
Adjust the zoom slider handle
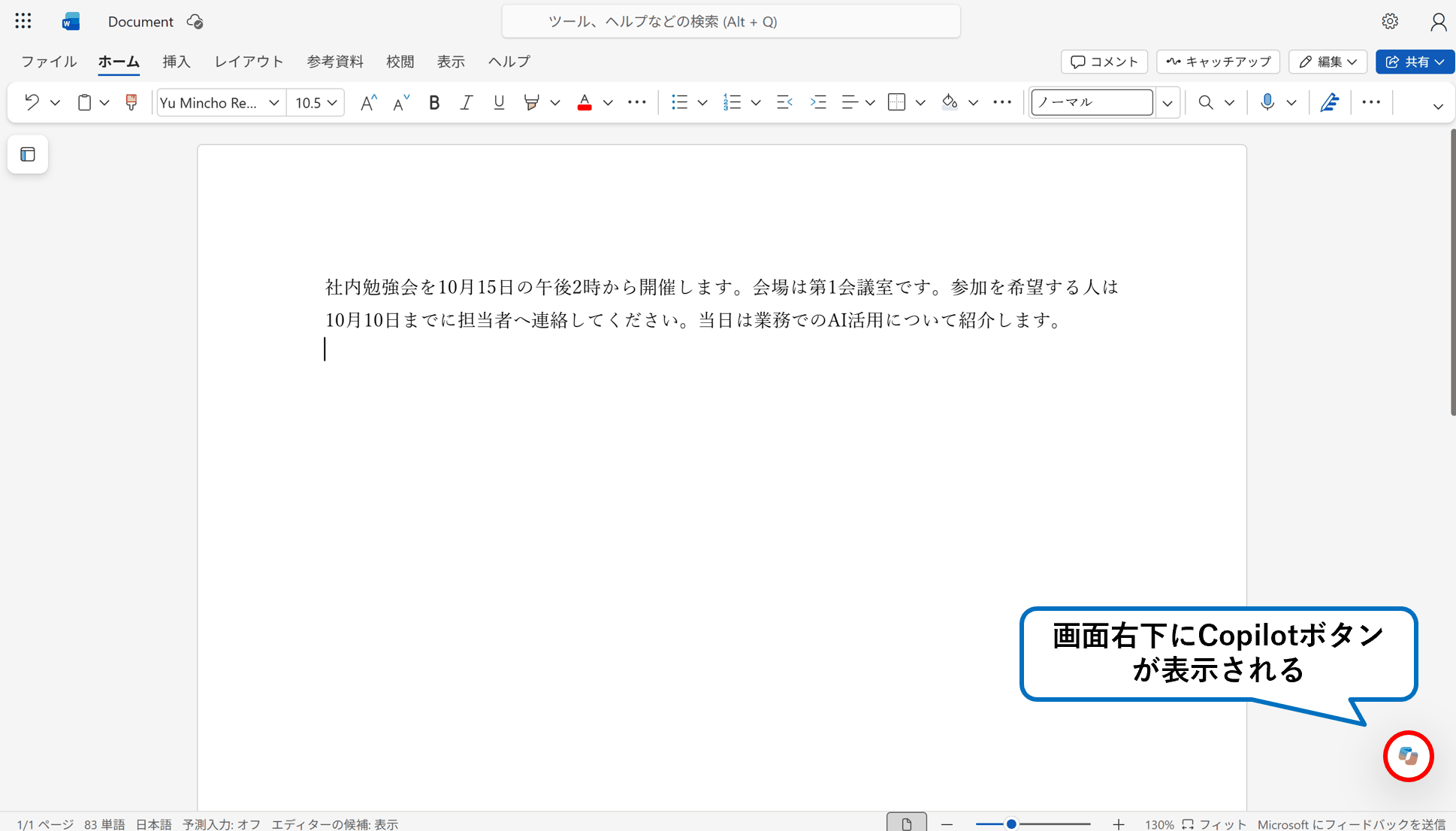coord(1012,824)
